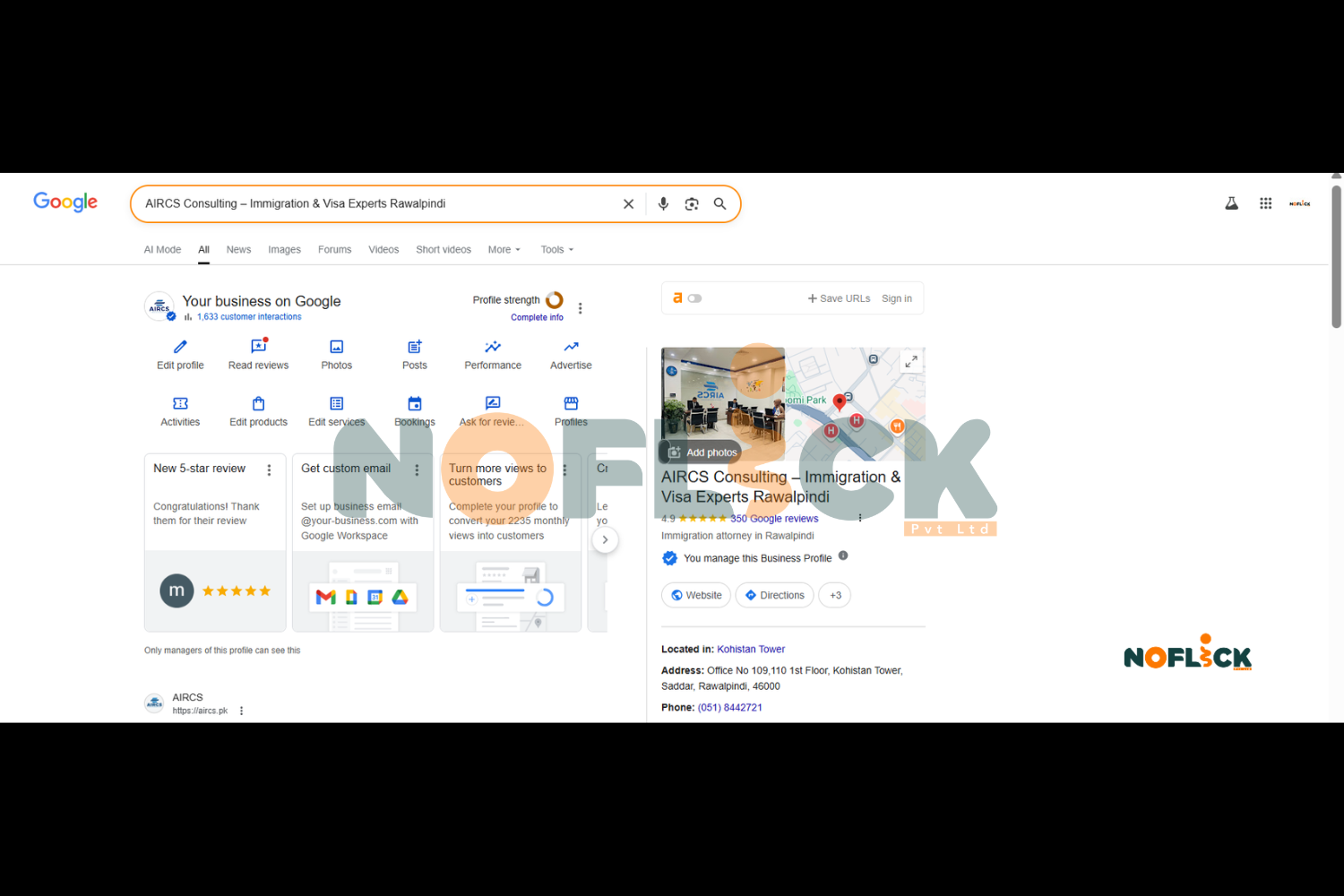The height and width of the screenshot is (896, 1344).
Task: Open options next to aircs.pk result
Action: tap(241, 711)
